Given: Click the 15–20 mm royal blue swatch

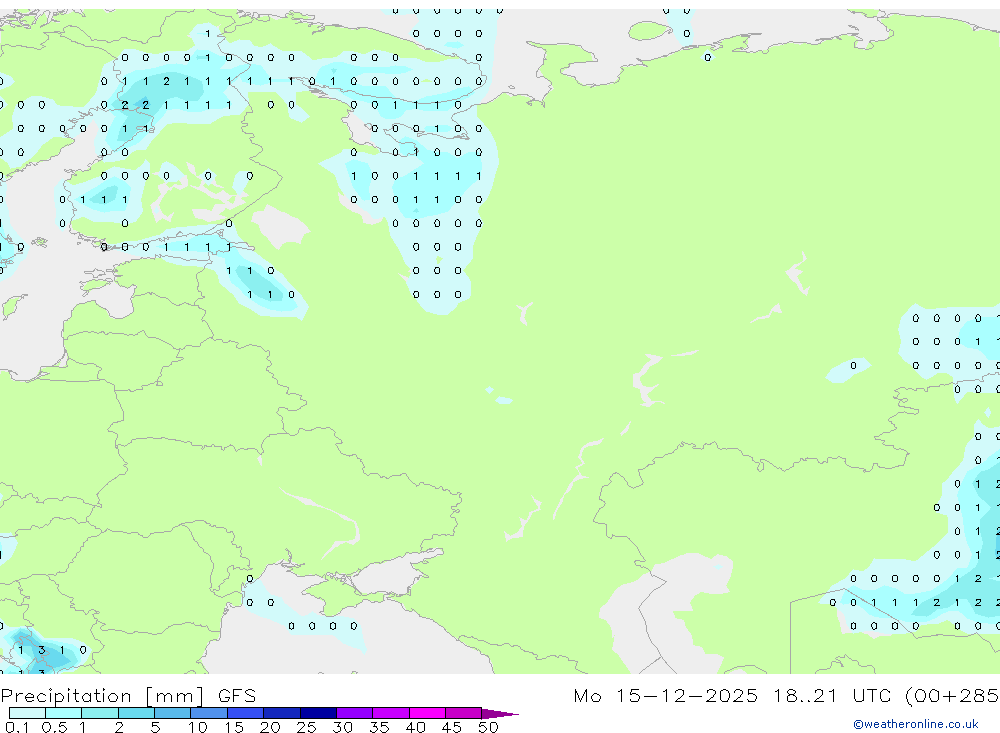Looking at the screenshot, I should click(246, 713).
